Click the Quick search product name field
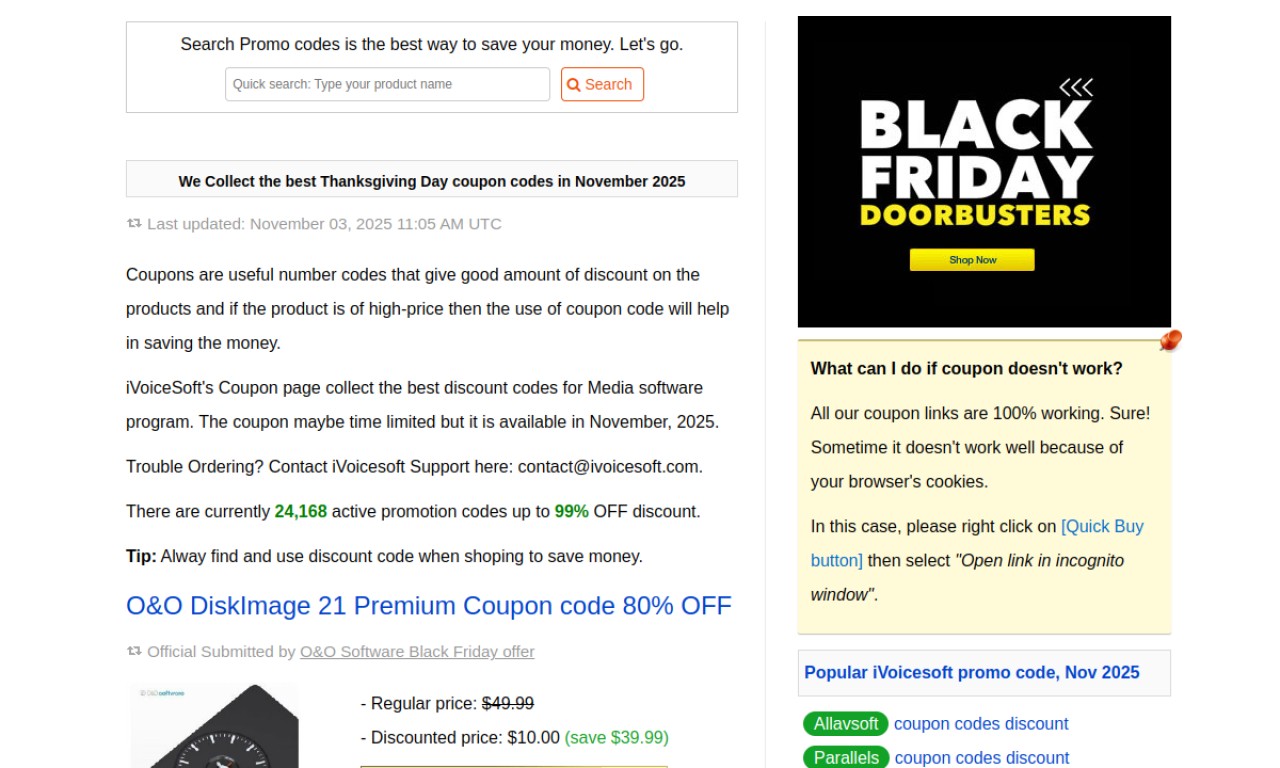The height and width of the screenshot is (768, 1280). coord(387,84)
